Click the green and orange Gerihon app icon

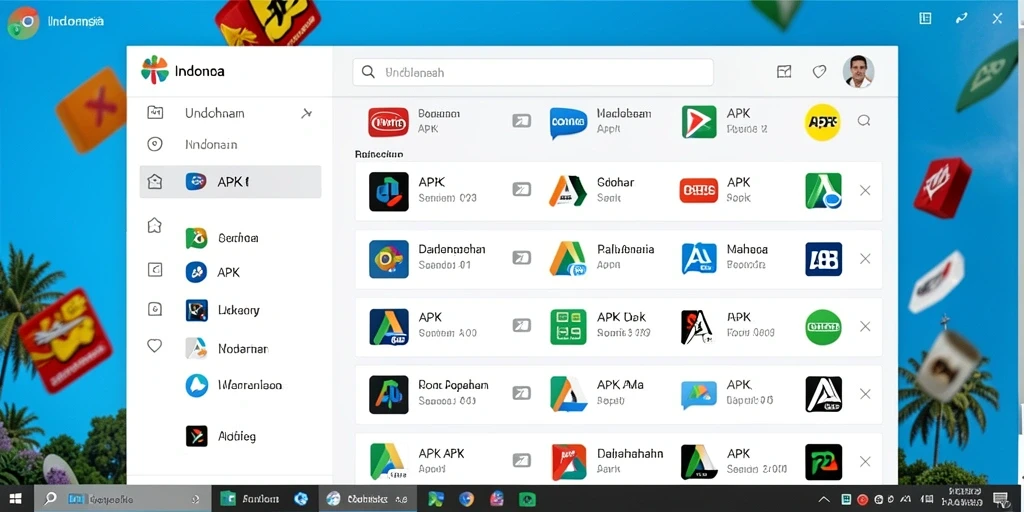click(196, 238)
